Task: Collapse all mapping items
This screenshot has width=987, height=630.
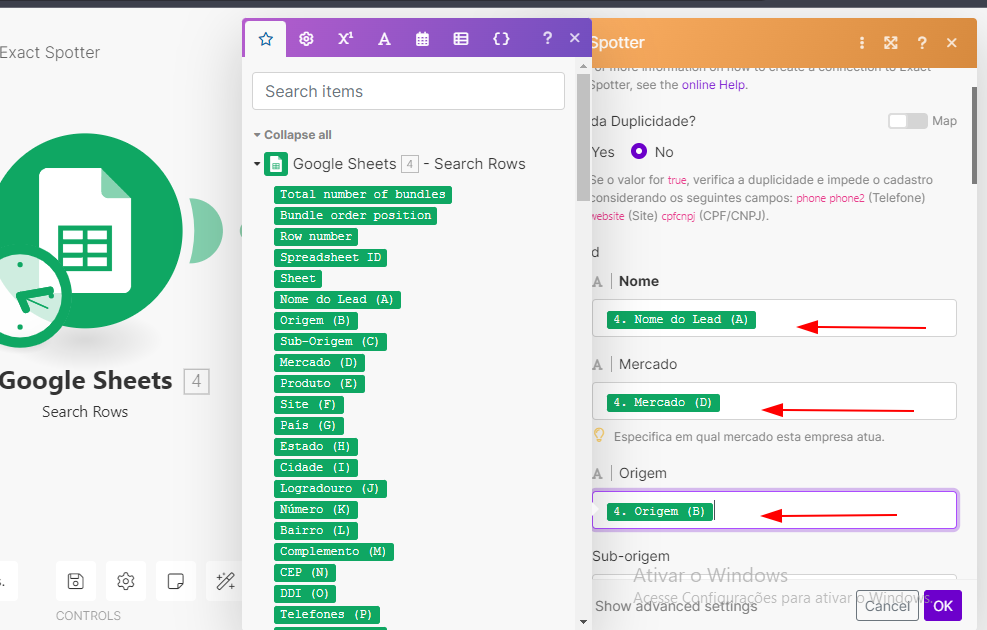Action: point(293,135)
